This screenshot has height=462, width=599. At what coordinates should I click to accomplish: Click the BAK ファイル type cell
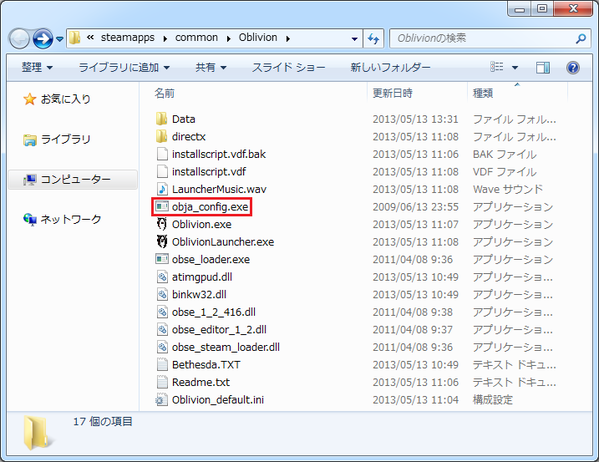[505, 154]
